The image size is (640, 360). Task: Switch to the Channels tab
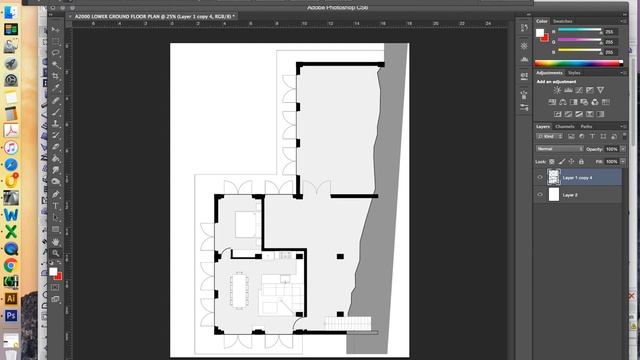(565, 127)
